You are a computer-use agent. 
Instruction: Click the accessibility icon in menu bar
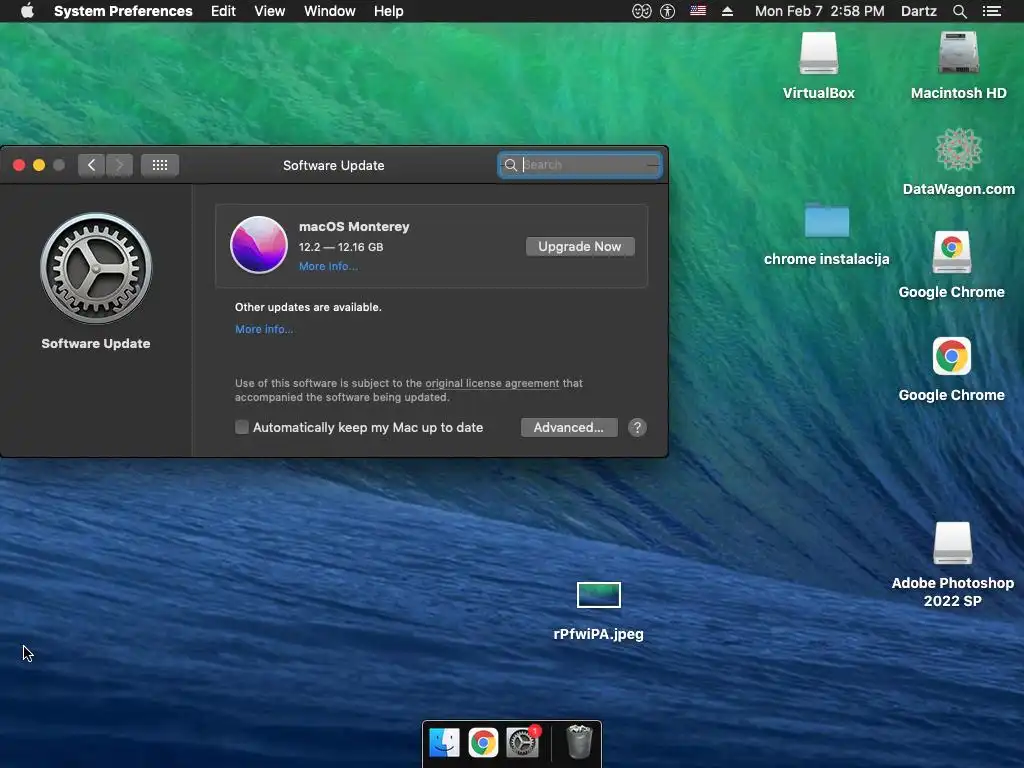[x=667, y=11]
